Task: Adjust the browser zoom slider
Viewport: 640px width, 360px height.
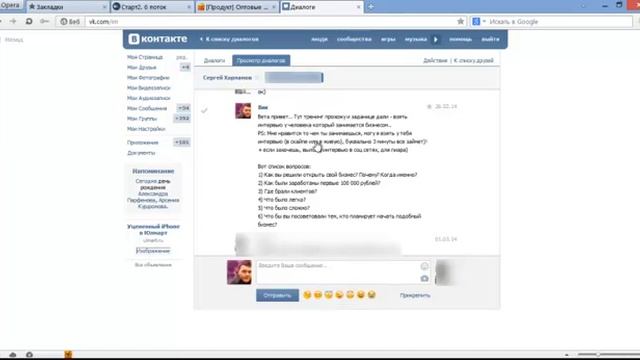Action: click(598, 355)
